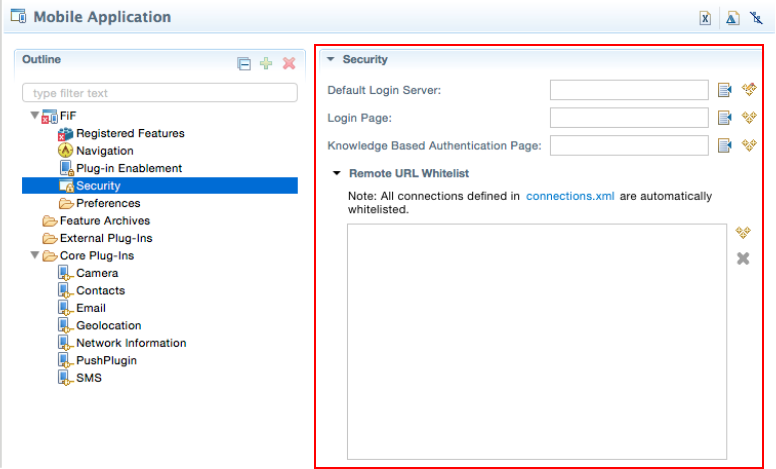Click Geolocation plug-in icon
Screen dimensions: 776x469
[65, 326]
